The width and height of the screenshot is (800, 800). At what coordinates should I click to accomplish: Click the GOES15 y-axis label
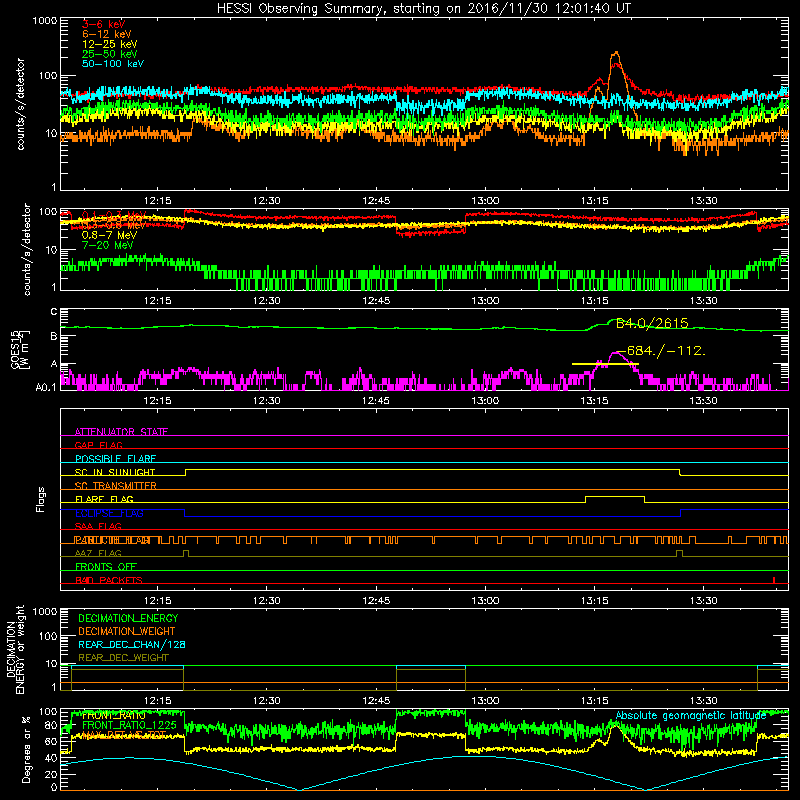click(x=19, y=350)
